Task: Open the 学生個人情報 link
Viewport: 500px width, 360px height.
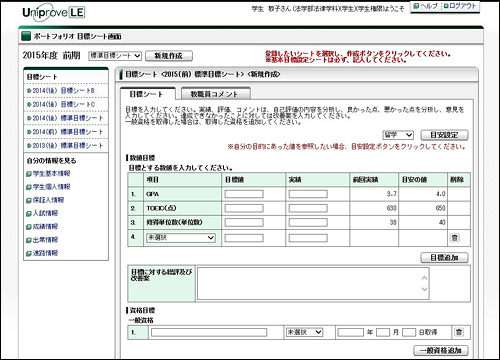Action: pos(51,187)
